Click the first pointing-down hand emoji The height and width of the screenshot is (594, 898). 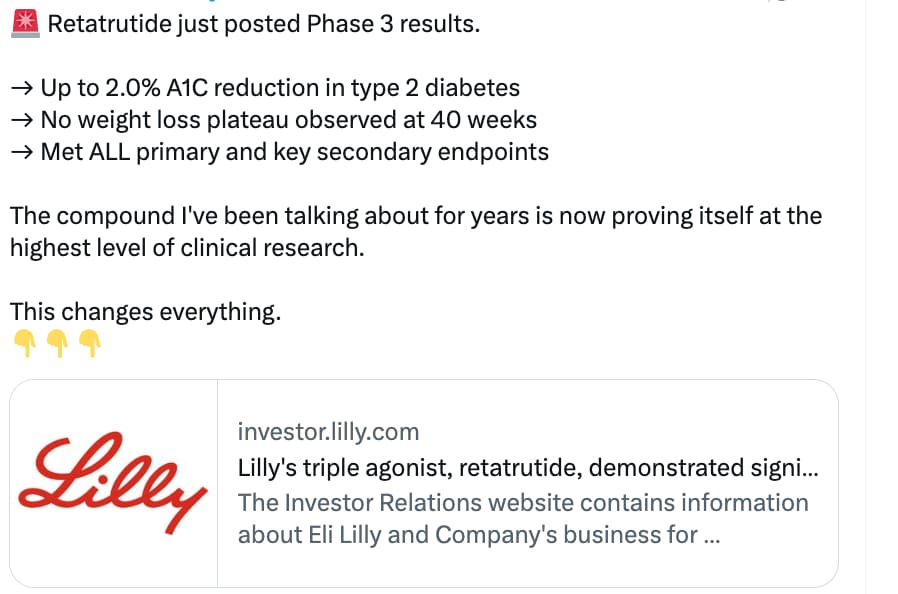click(25, 344)
